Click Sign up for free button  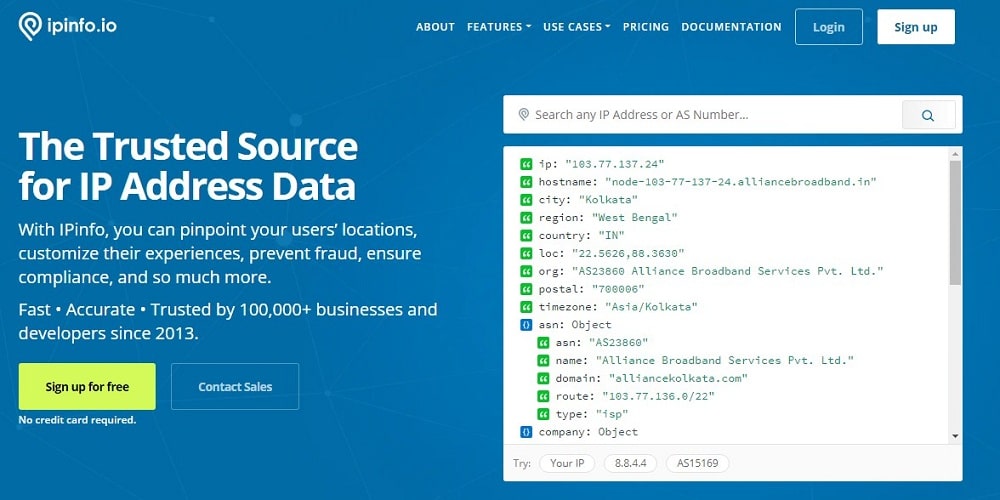(87, 386)
